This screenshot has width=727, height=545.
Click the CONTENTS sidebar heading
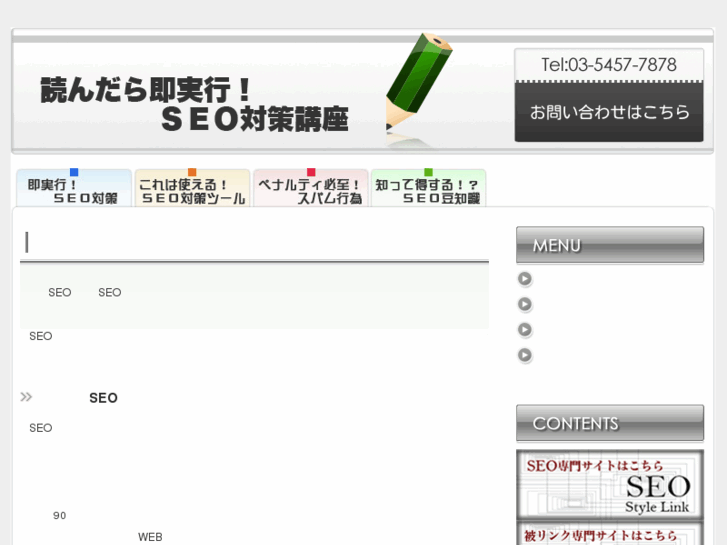coord(610,423)
